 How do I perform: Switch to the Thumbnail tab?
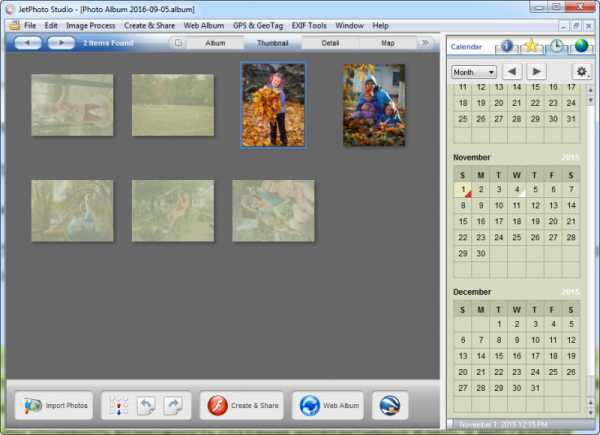click(272, 43)
